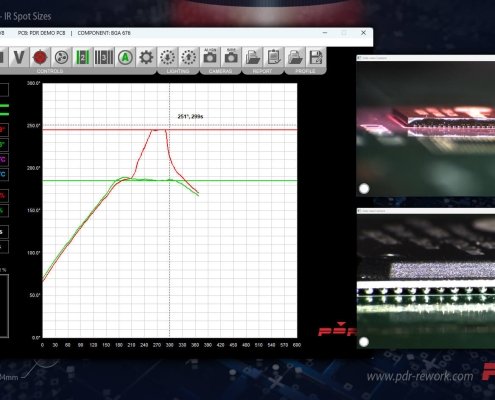
Task: Click the V icon in Controls toolbar
Action: click(x=19, y=57)
